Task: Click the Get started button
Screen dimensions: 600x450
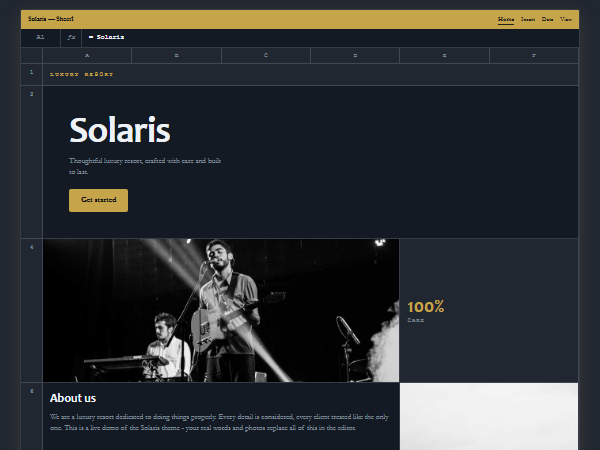Action: (x=98, y=200)
